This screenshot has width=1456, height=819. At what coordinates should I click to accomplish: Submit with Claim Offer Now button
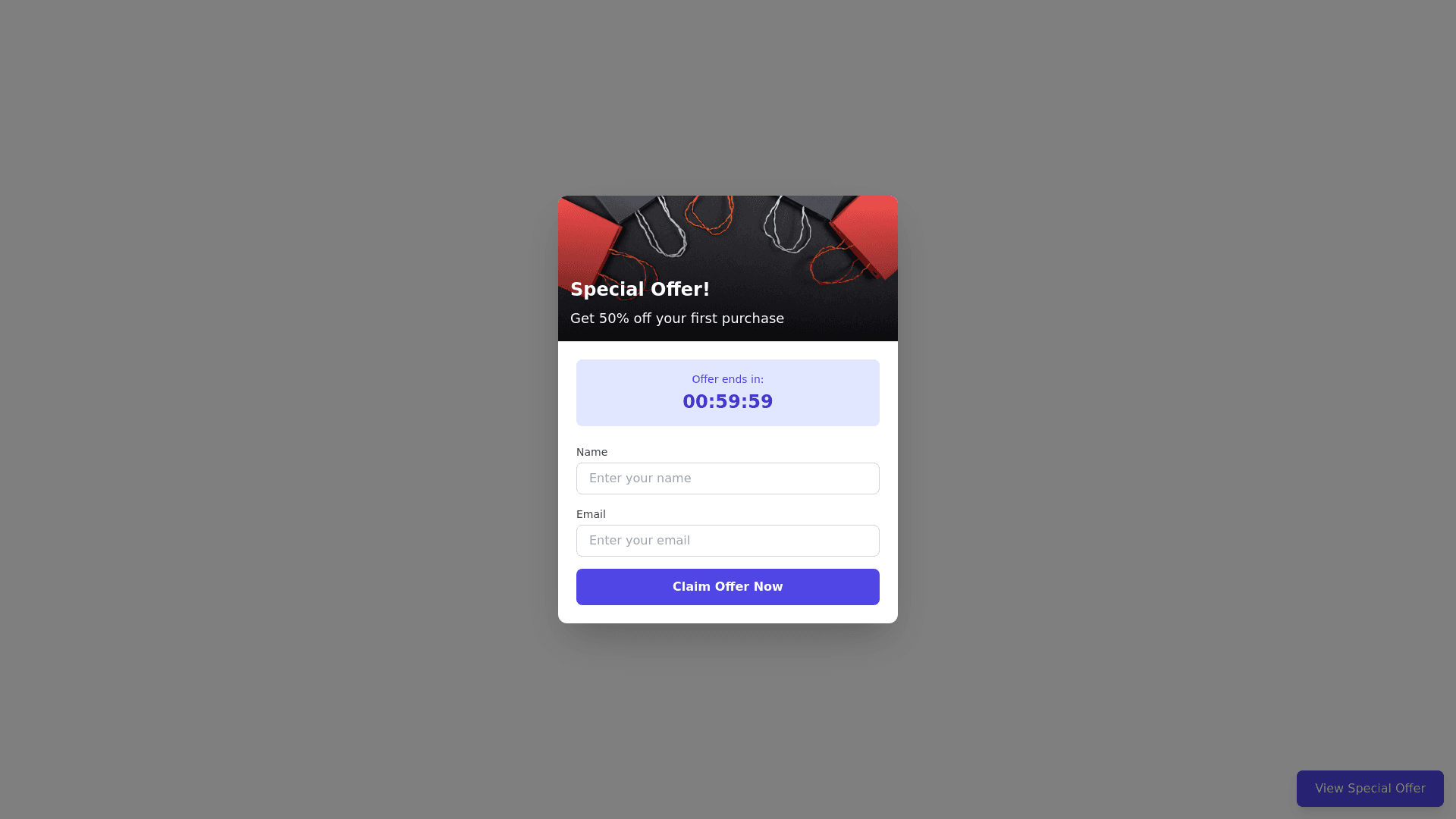point(728,587)
